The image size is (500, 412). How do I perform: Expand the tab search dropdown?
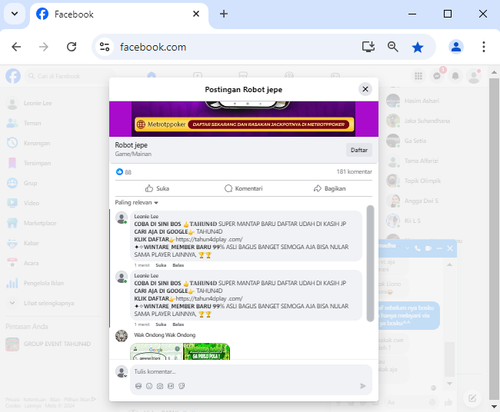point(14,14)
